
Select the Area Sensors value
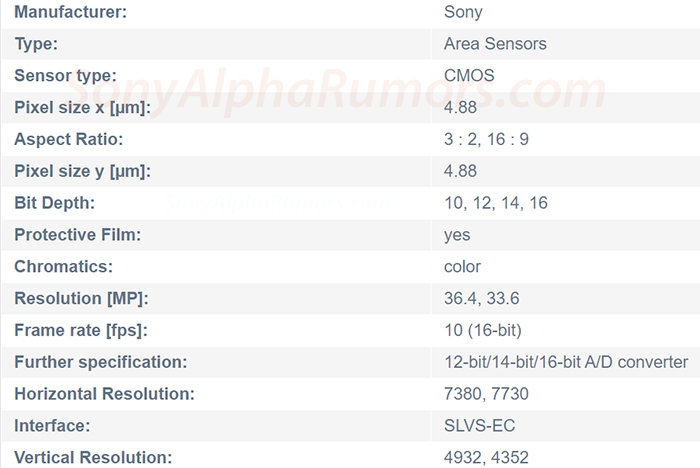[495, 44]
